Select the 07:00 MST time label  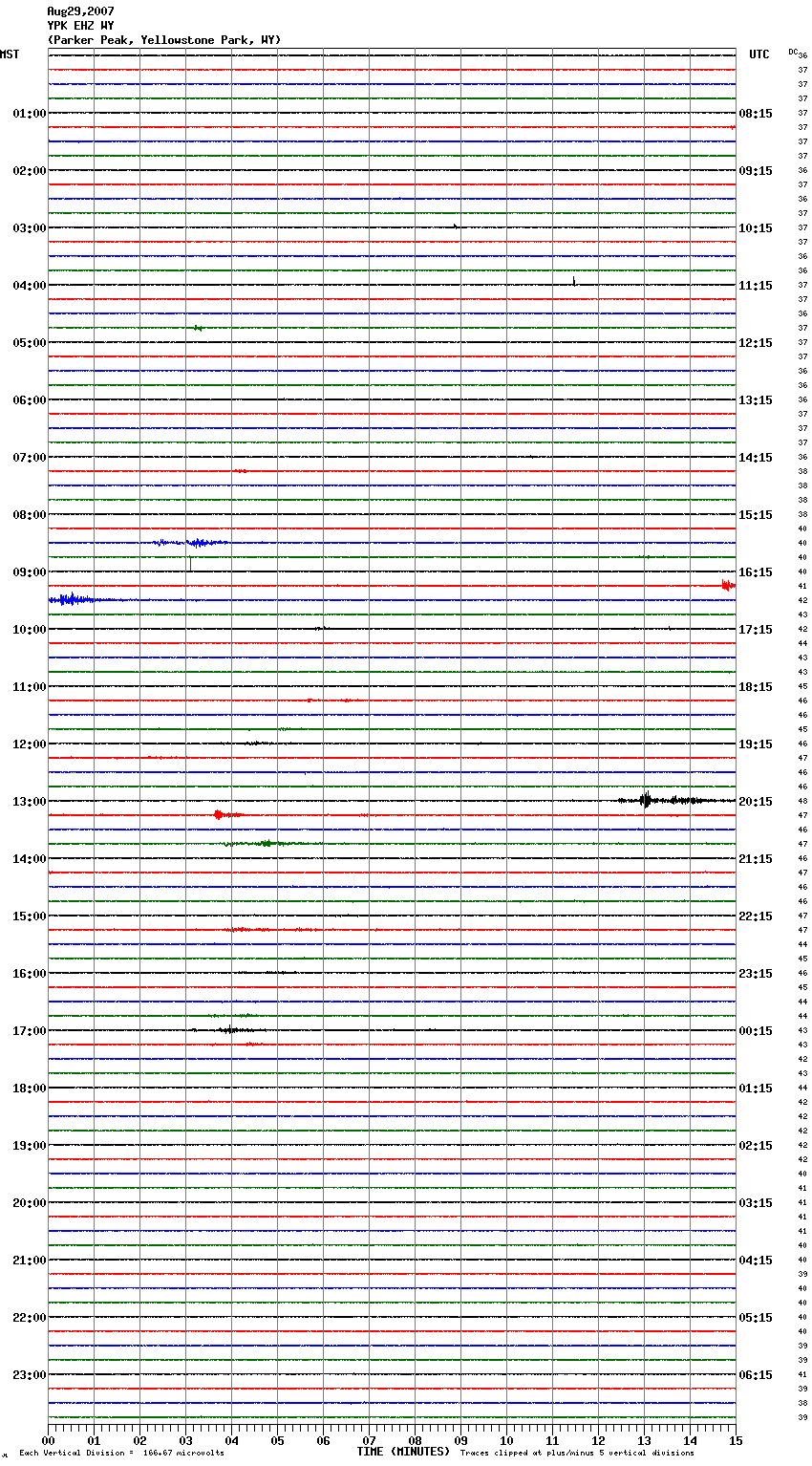click(x=29, y=458)
